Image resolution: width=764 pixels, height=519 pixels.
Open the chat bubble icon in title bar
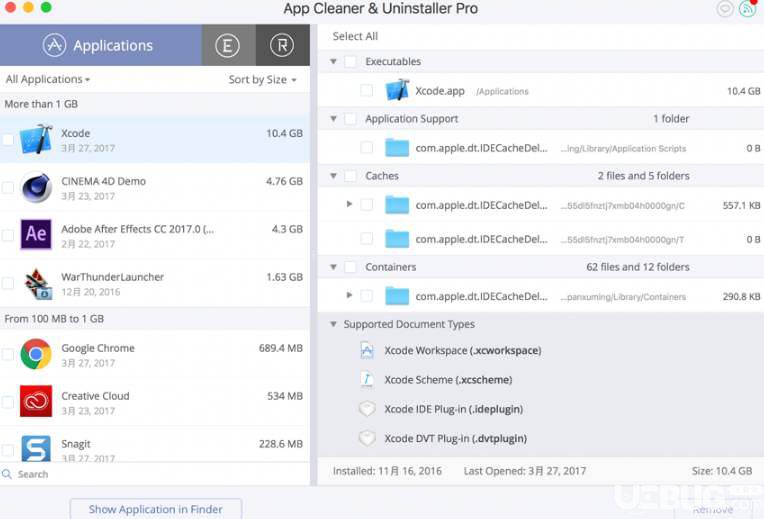point(725,8)
